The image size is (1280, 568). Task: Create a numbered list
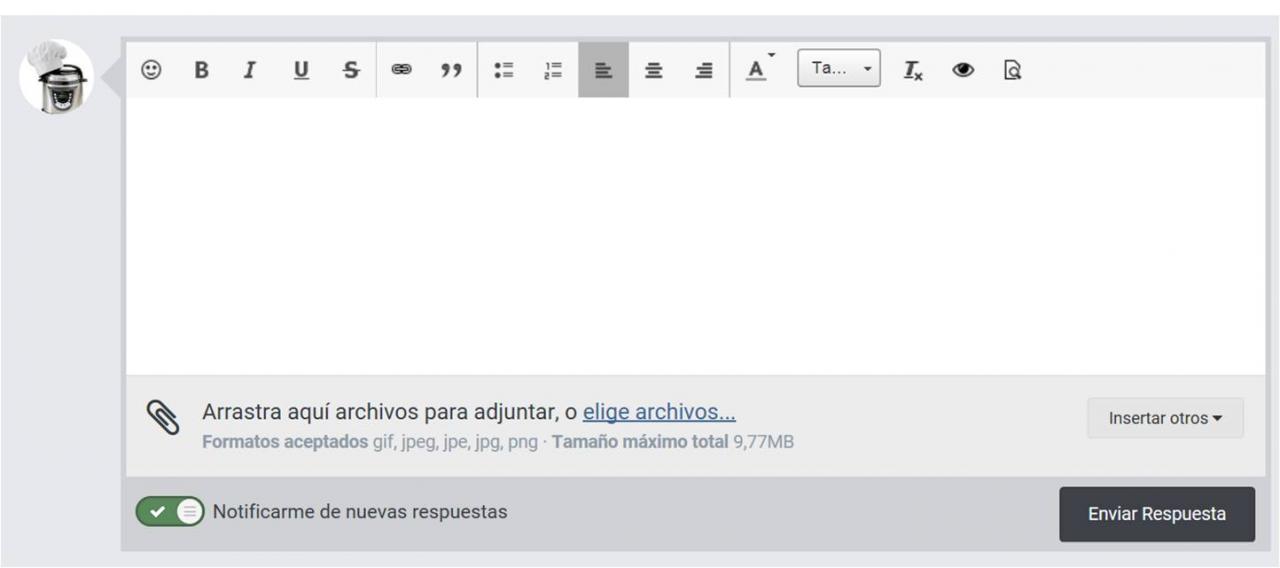click(553, 70)
